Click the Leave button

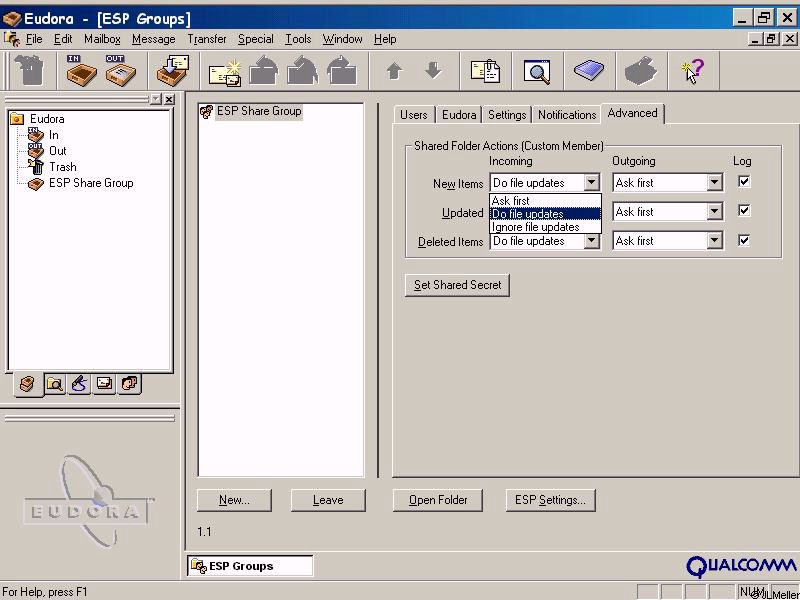click(328, 500)
